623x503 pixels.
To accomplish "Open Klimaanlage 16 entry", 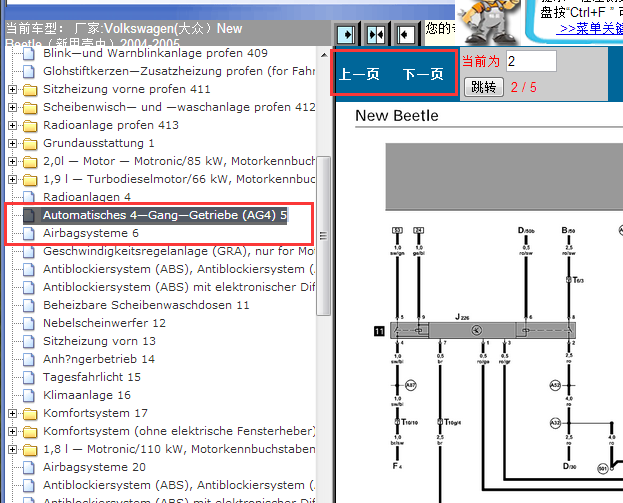I will coord(87,395).
